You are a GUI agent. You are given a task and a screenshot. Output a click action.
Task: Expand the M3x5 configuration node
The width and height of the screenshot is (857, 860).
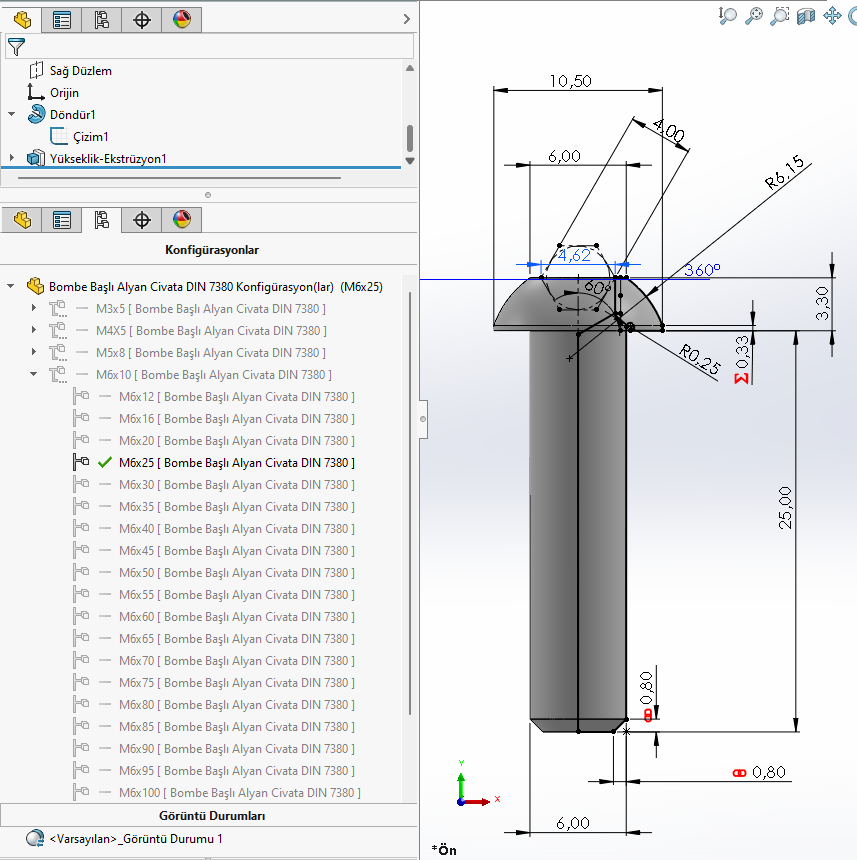click(34, 309)
